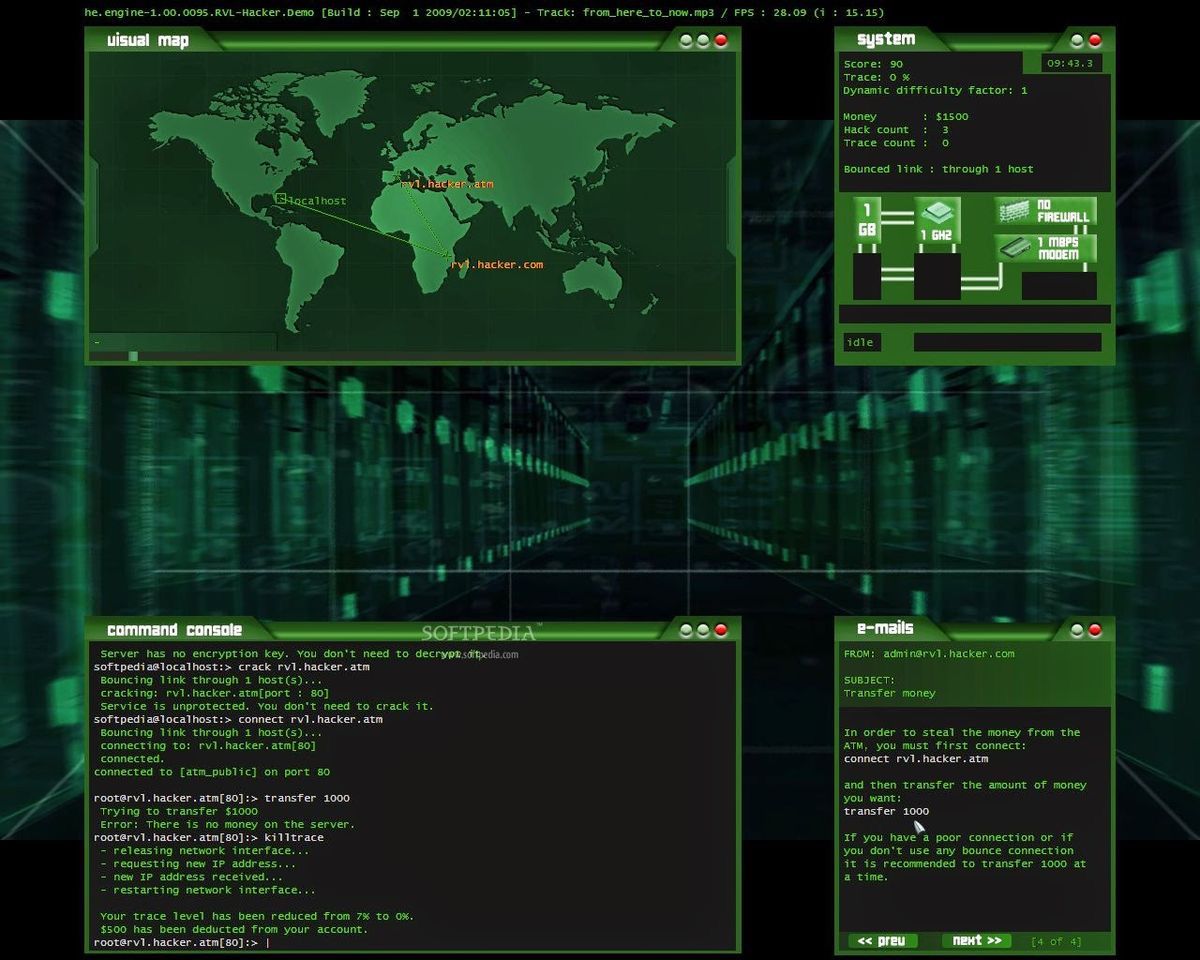Click 'connect rvl.hacker.atm' command in the e-mail
This screenshot has height=960, width=1200.
point(916,759)
